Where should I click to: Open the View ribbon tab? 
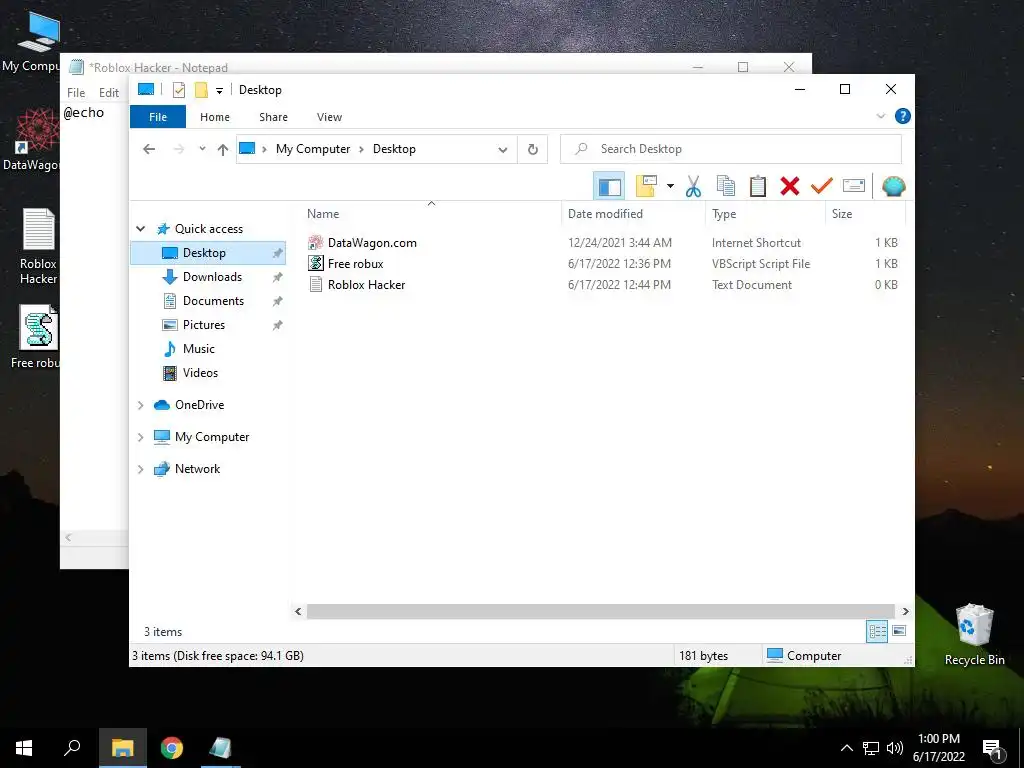tap(329, 117)
